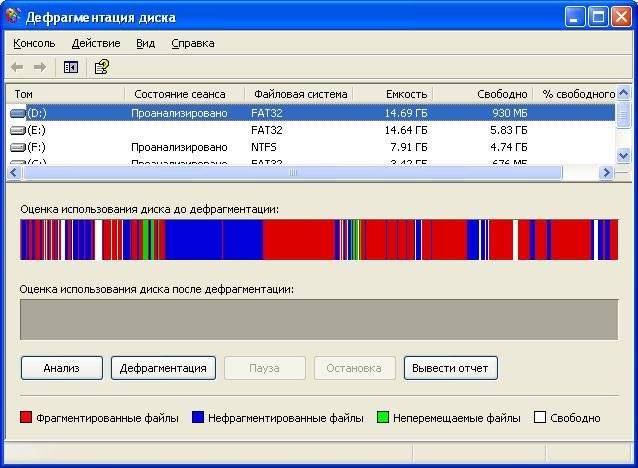Image resolution: width=638 pixels, height=468 pixels.
Task: Select the NTFS file system cell
Action: point(264,147)
